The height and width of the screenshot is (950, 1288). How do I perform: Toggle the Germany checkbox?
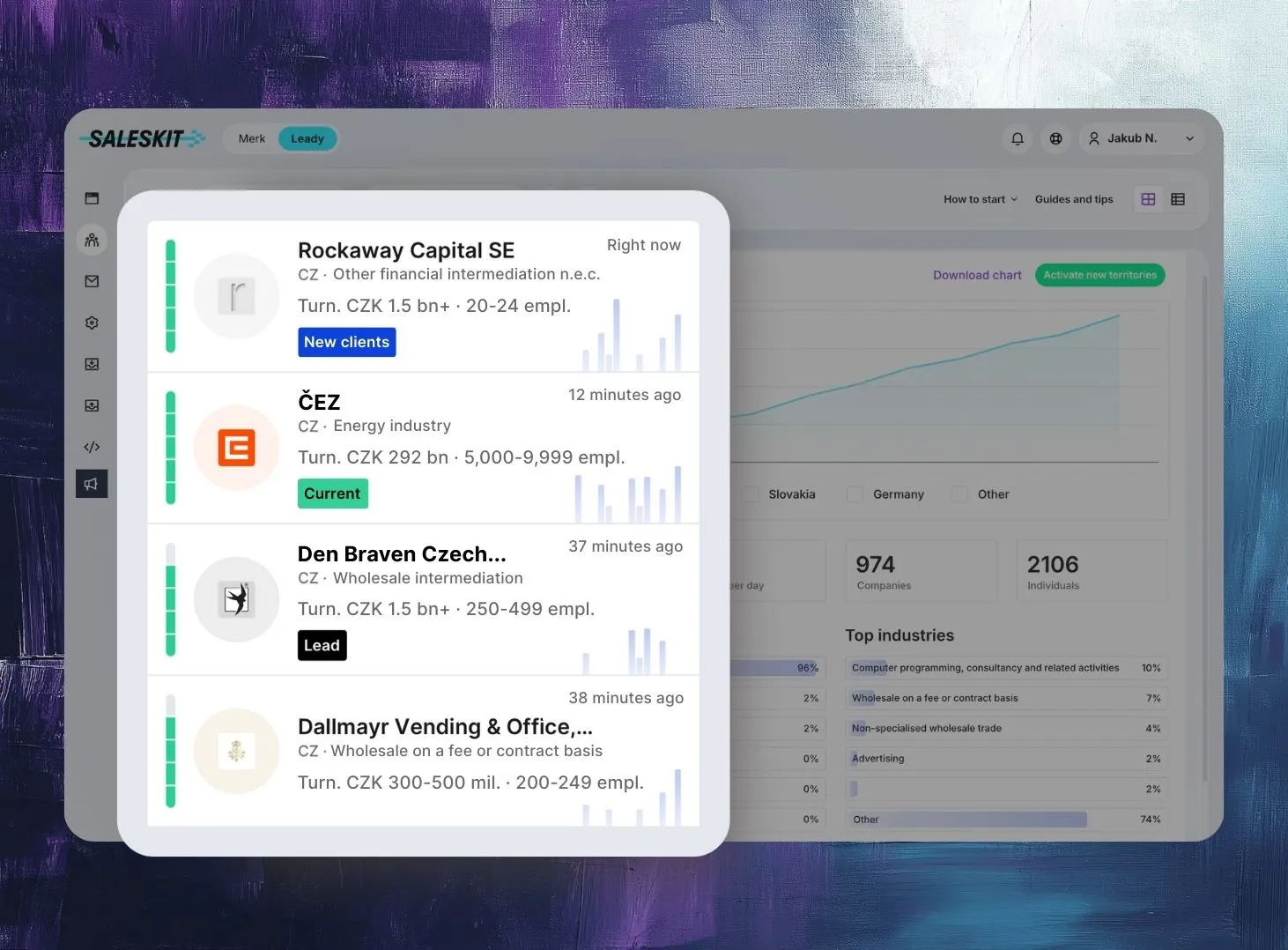point(855,494)
